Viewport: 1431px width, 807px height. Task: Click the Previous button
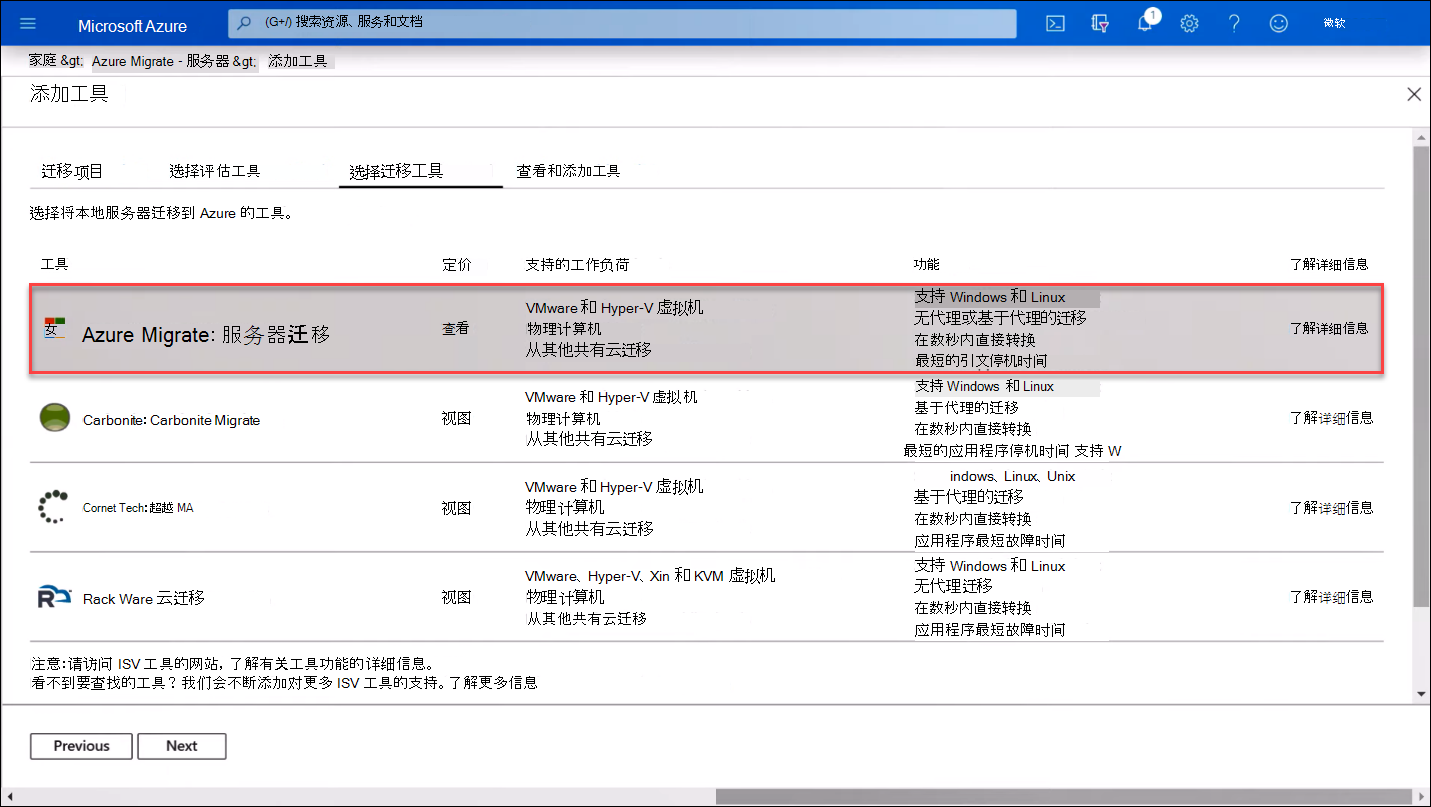82,746
